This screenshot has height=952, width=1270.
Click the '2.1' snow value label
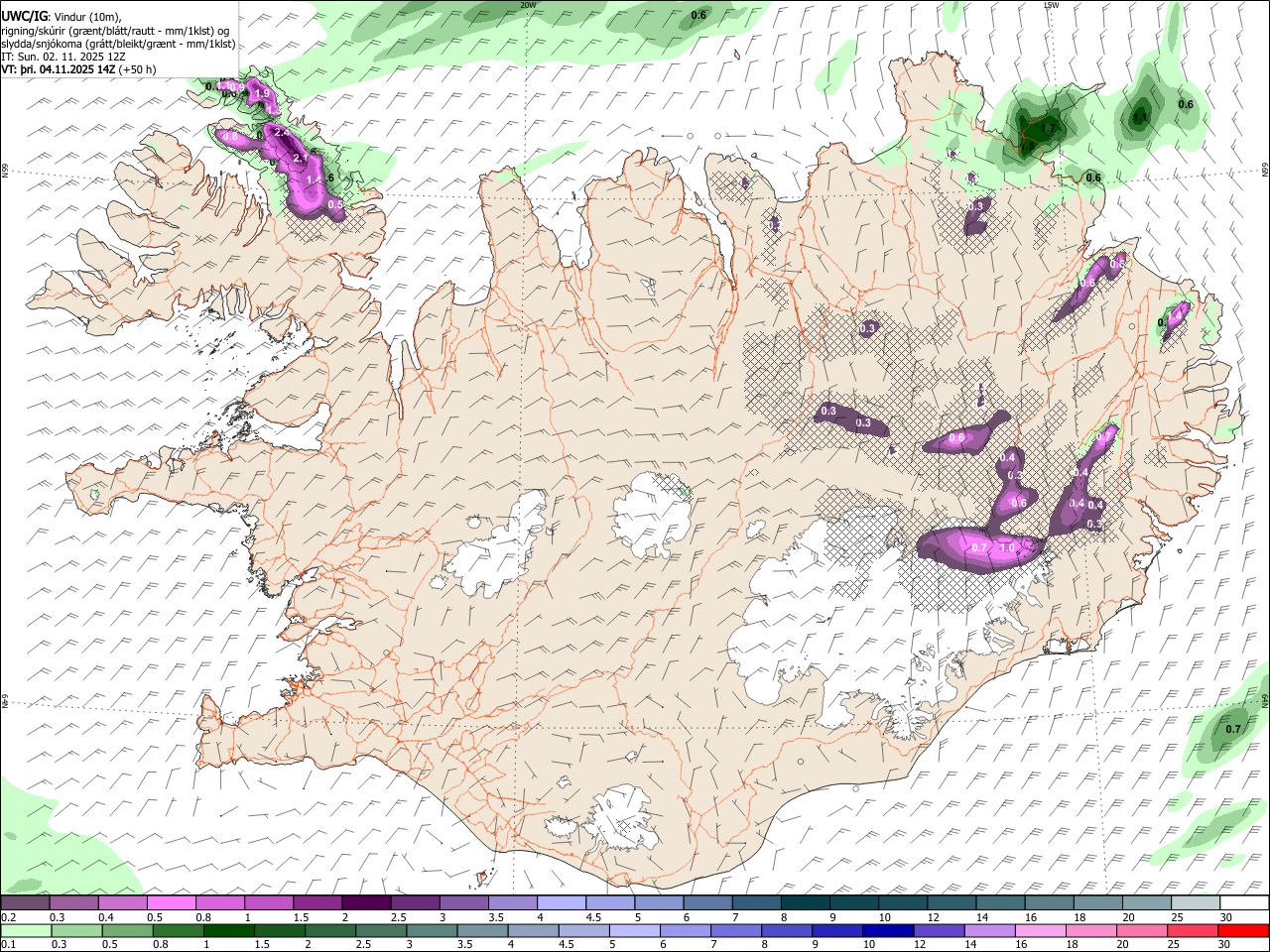tap(300, 159)
